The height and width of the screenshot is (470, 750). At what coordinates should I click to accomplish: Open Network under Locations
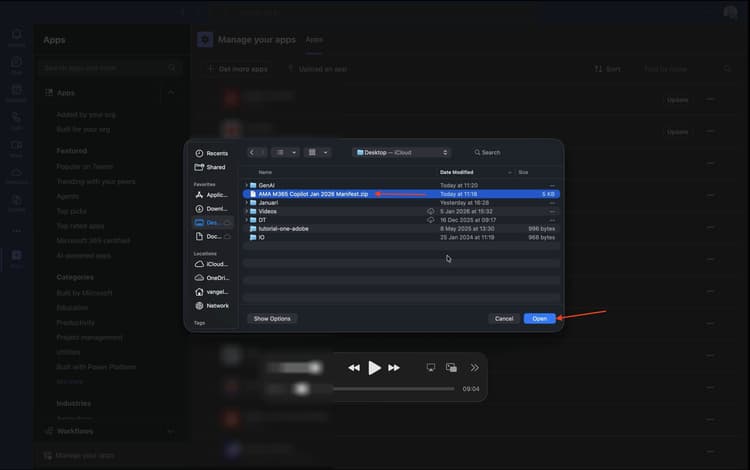click(212, 306)
